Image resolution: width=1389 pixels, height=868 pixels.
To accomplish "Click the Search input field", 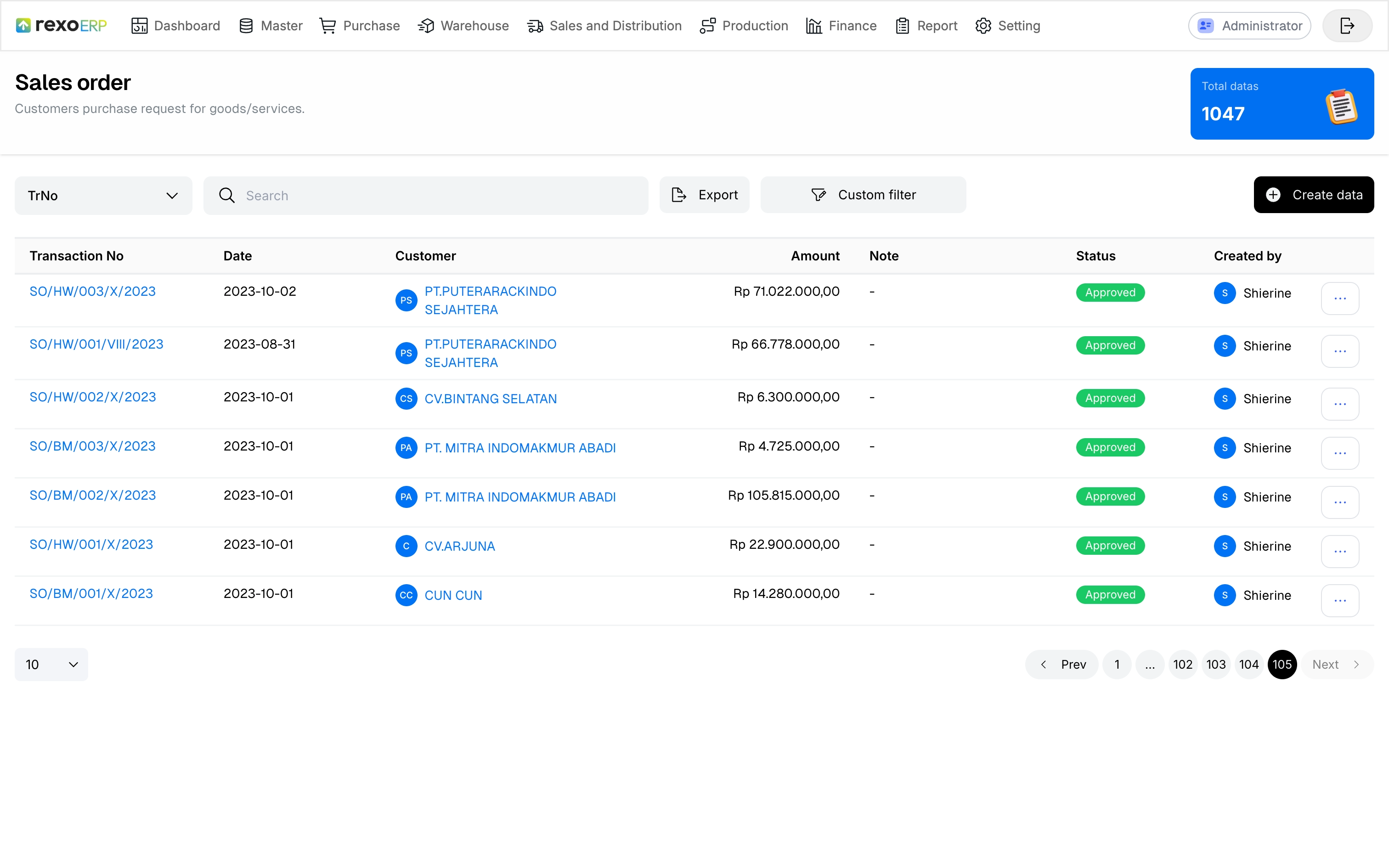I will tap(426, 196).
